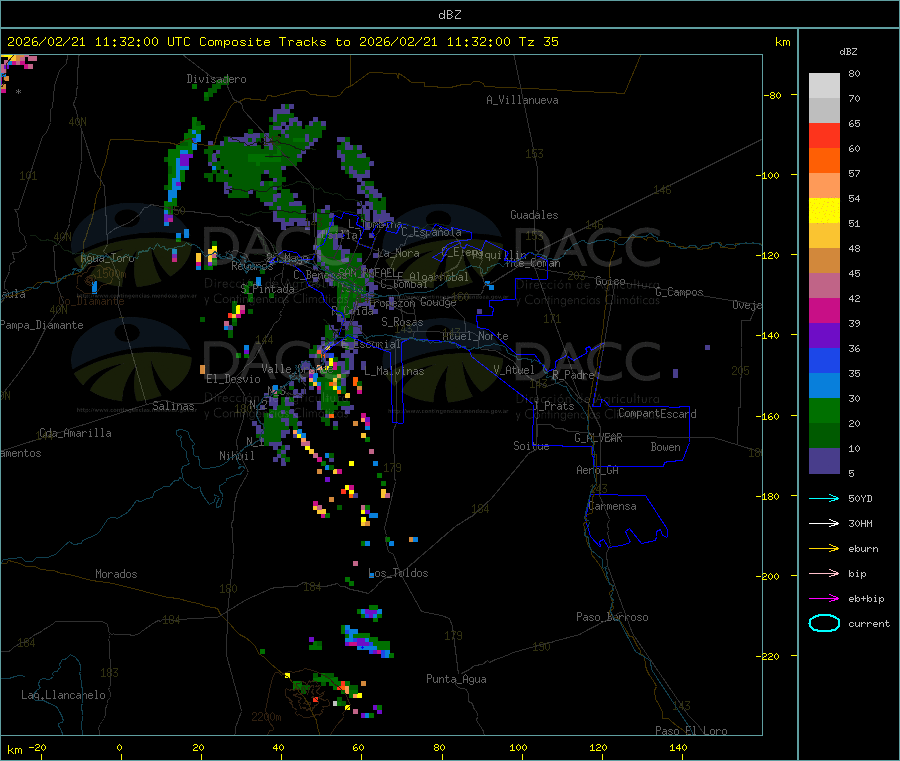This screenshot has height=761, width=900.
Task: Click the 'Los_Toldos' map label
Action: (x=398, y=573)
